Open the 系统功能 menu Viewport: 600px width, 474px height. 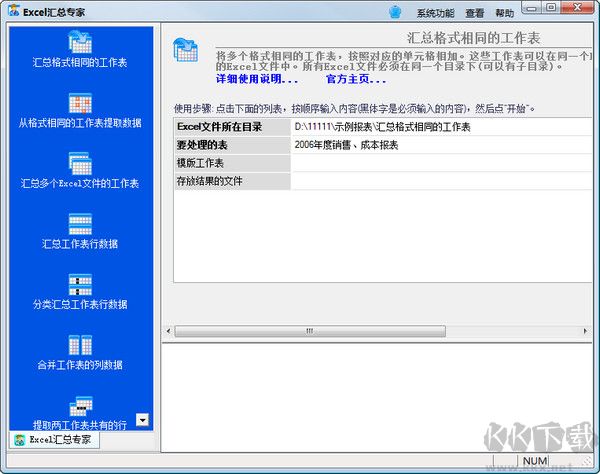[x=435, y=13]
